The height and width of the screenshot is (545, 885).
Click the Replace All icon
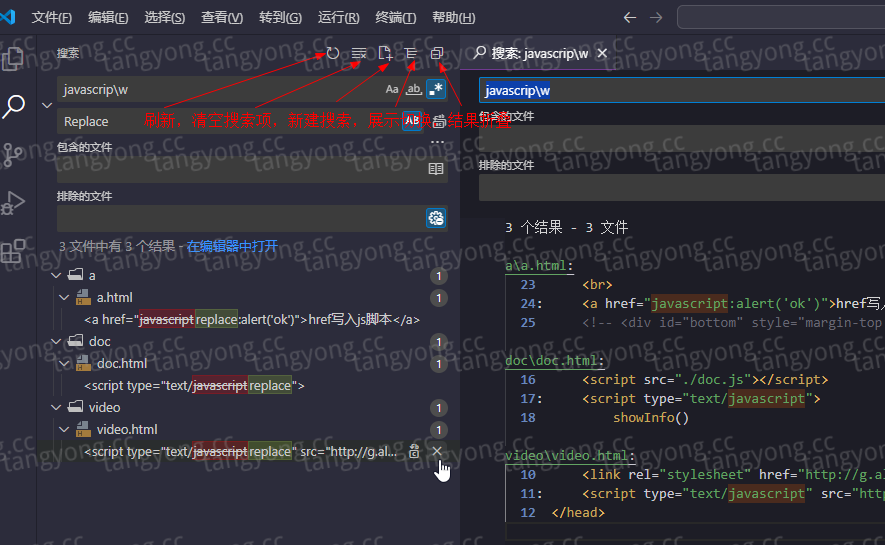point(439,121)
